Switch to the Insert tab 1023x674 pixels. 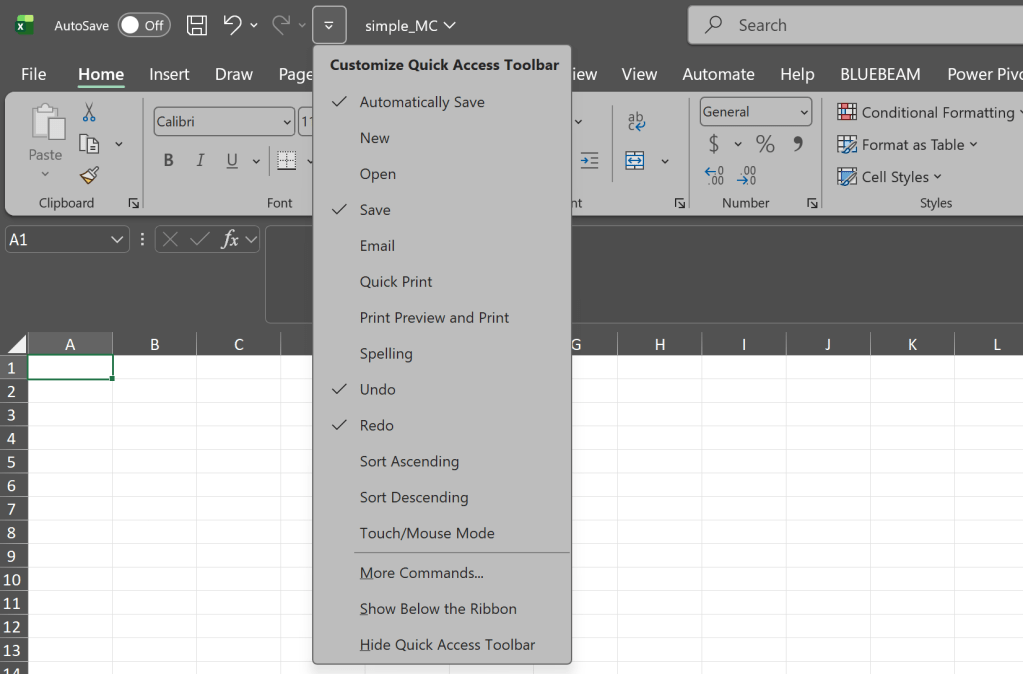(x=169, y=74)
